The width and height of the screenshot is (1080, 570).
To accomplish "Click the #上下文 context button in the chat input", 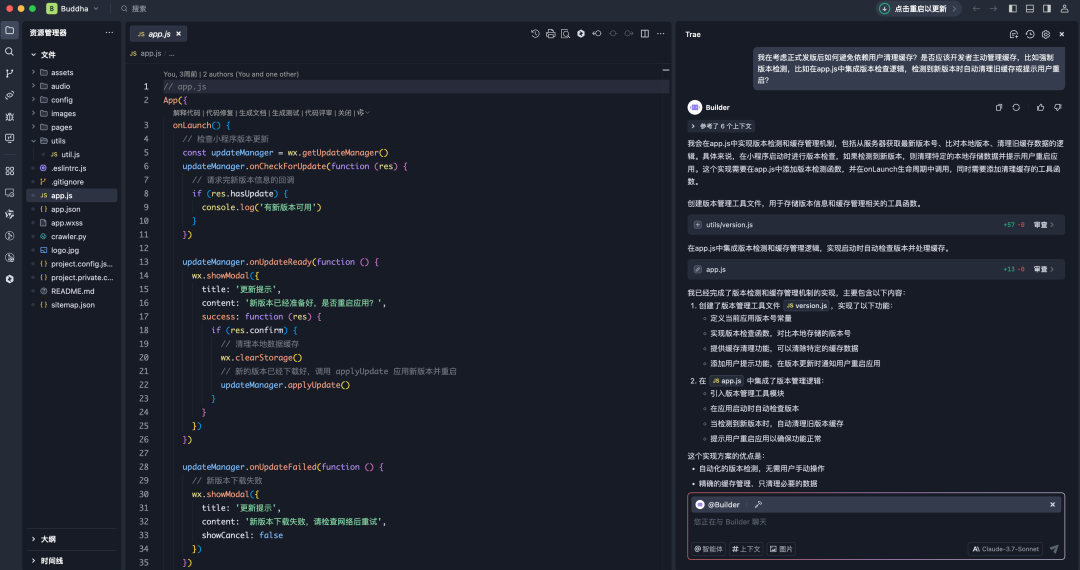I will [747, 549].
